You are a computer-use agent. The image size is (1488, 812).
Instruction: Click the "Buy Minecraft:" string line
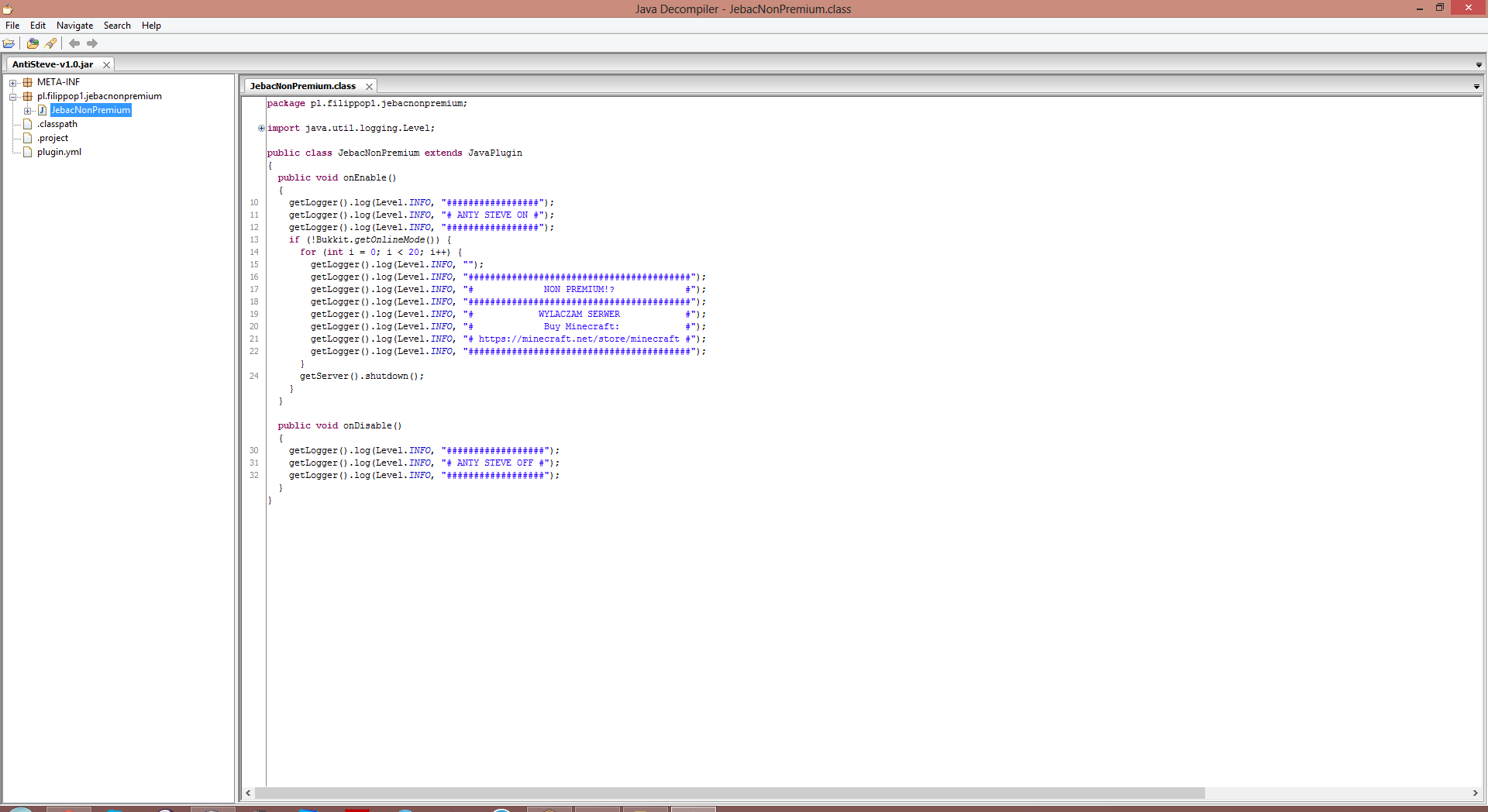pyautogui.click(x=578, y=327)
